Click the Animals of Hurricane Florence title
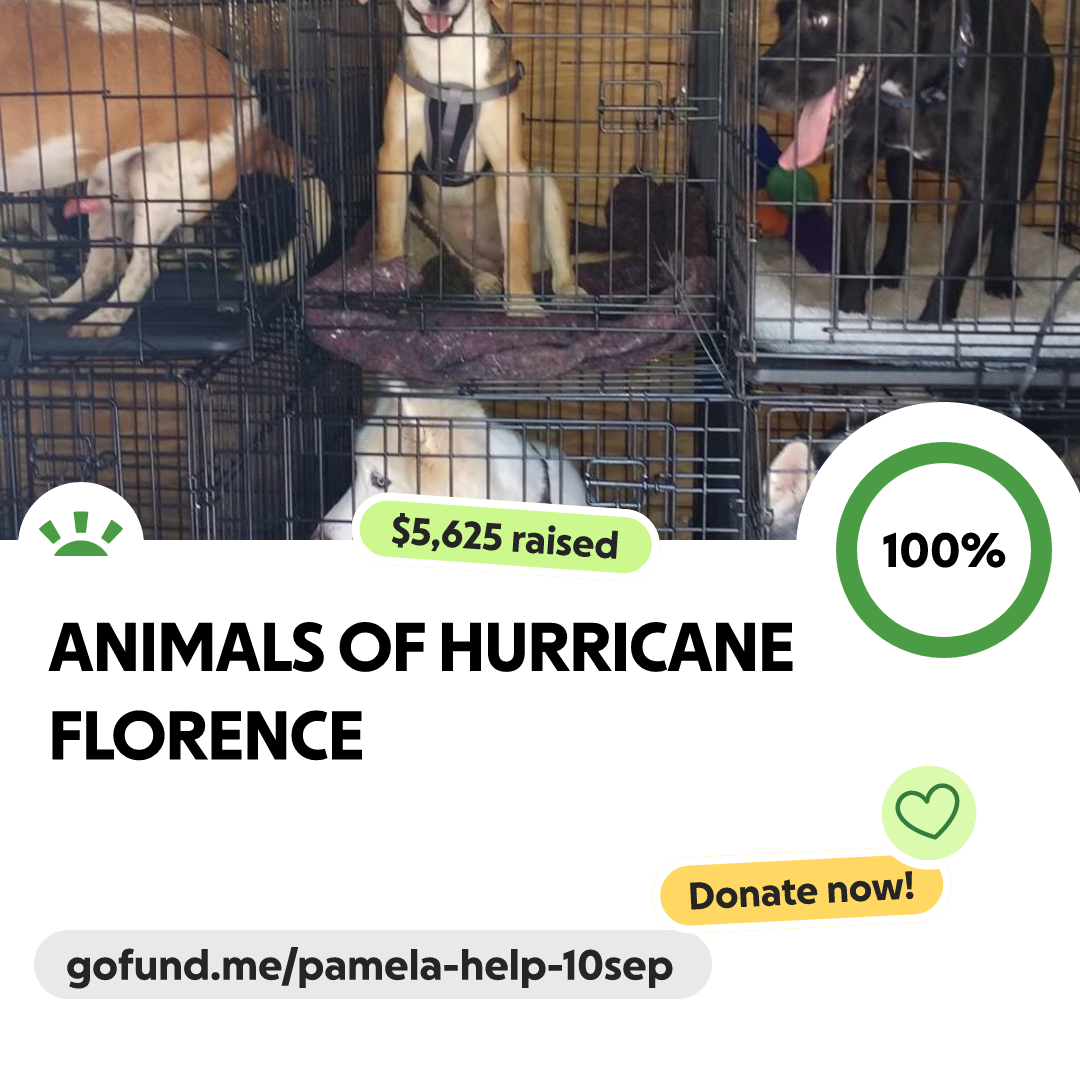 click(x=422, y=691)
